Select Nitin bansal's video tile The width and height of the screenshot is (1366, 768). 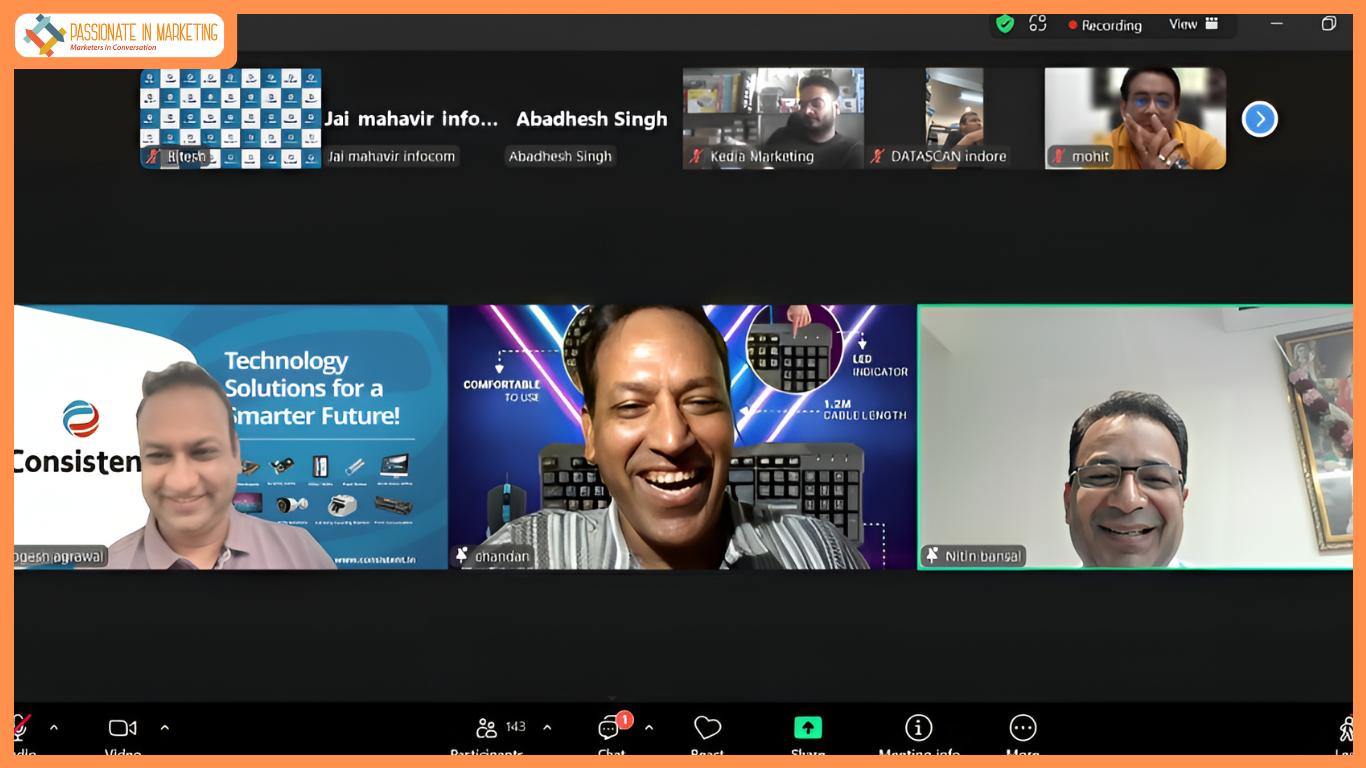point(1135,437)
